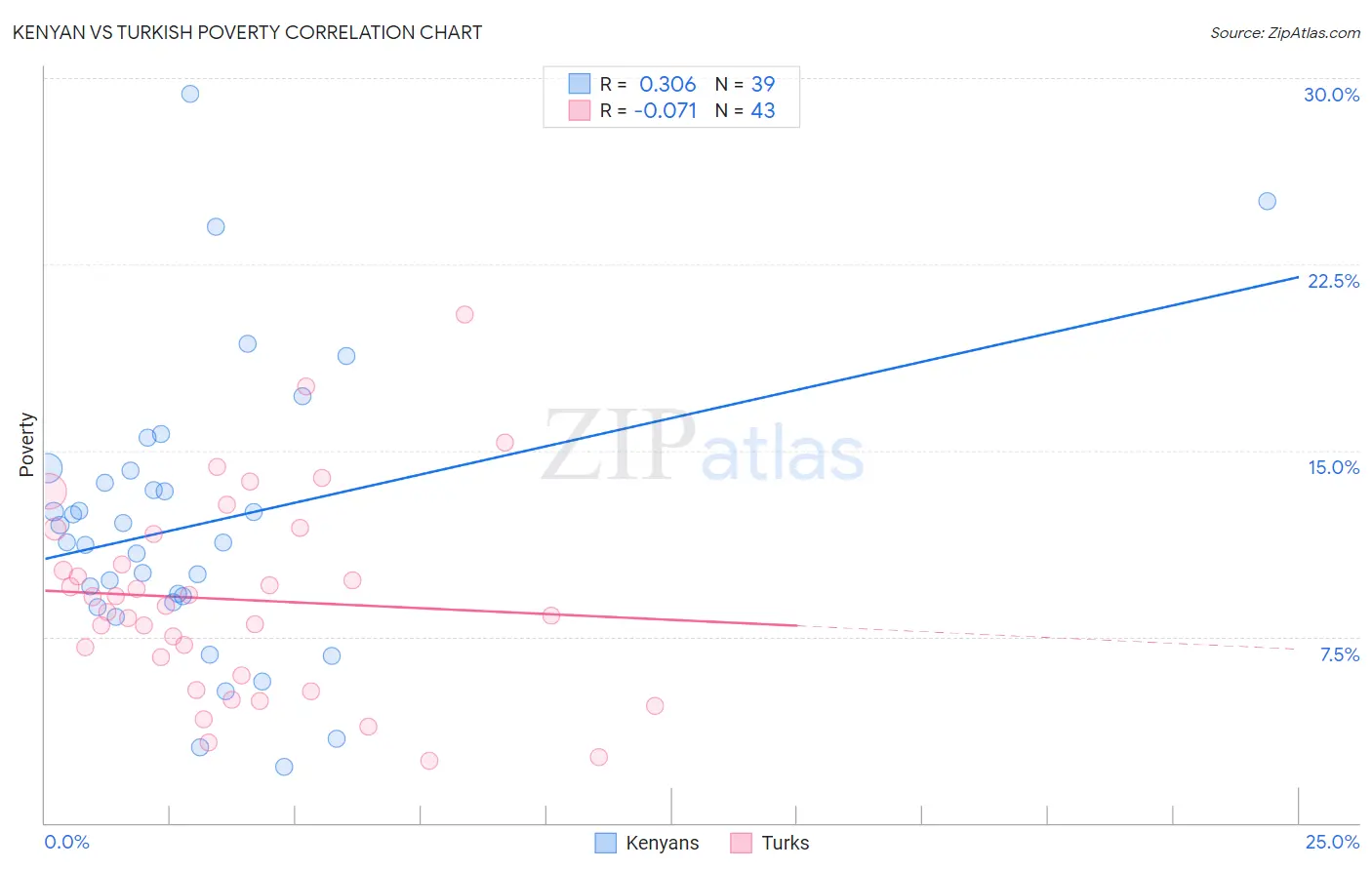Screen dimensions: 1372x870
Task: Click the pink point above 20% poverty
Action: click(x=464, y=314)
